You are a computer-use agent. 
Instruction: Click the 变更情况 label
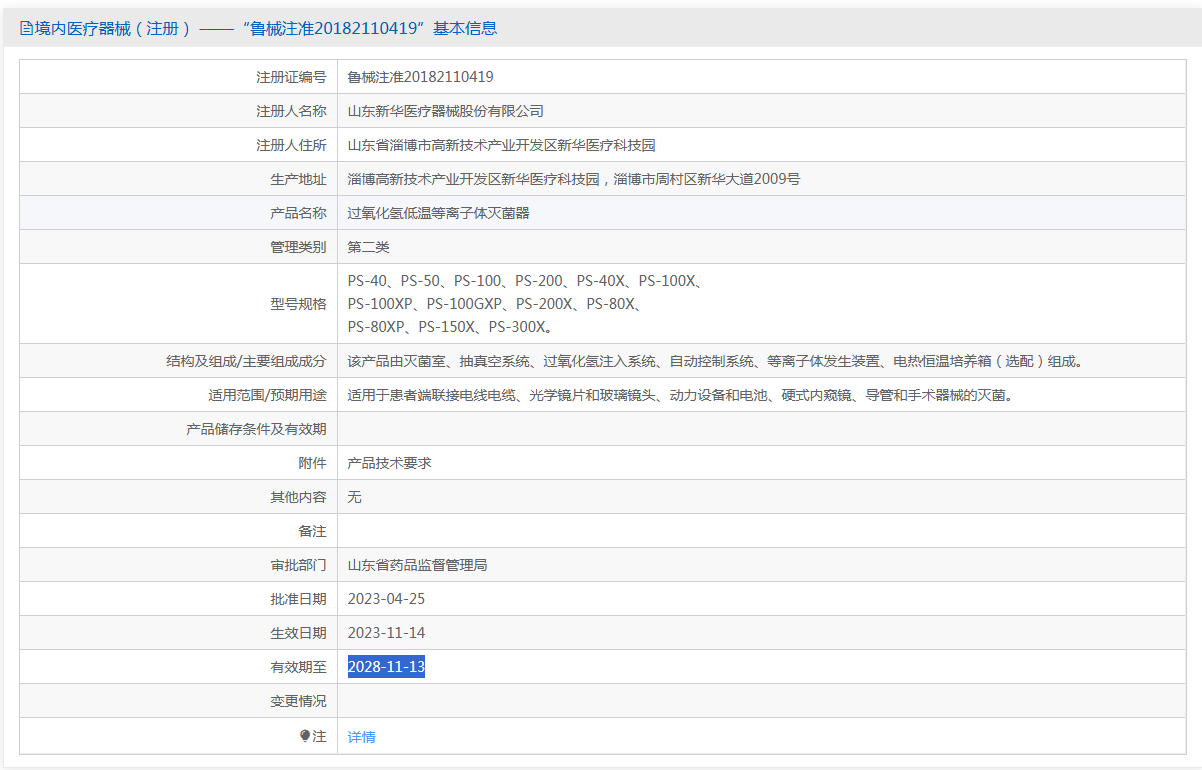pyautogui.click(x=298, y=701)
